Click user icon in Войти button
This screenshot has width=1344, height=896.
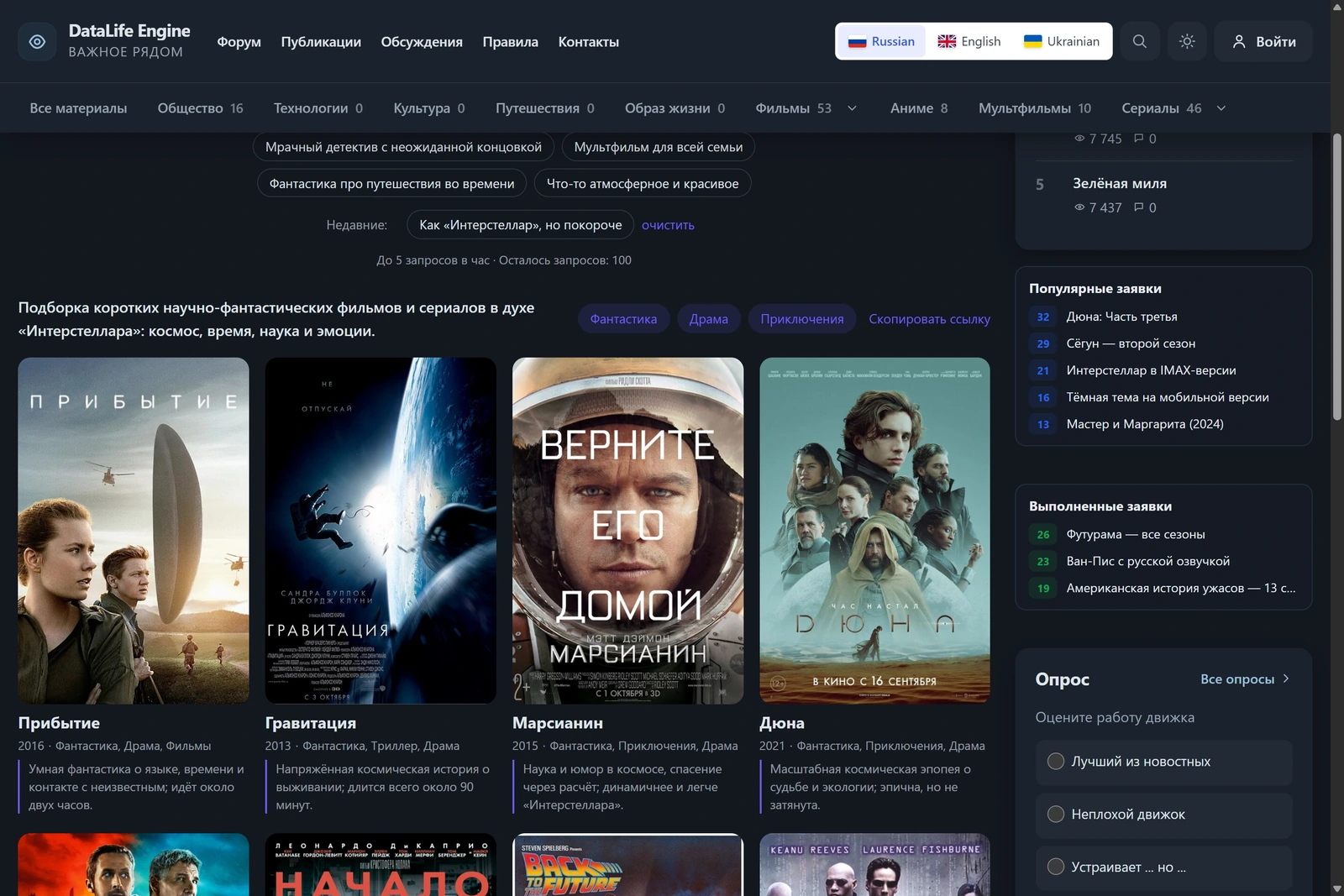click(1238, 42)
